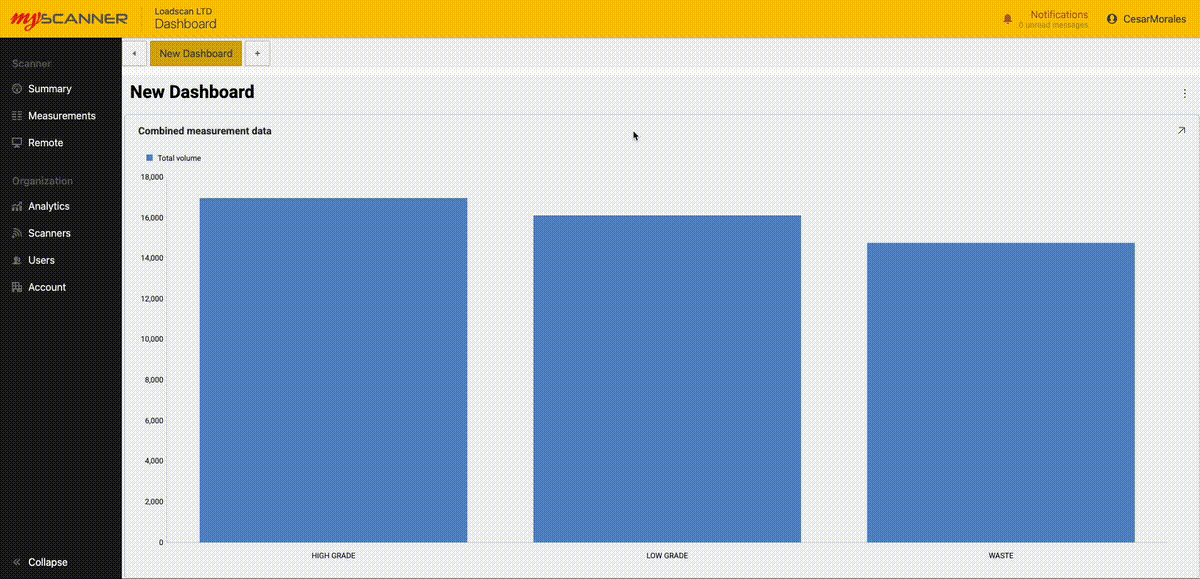The height and width of the screenshot is (579, 1200).
Task: Click the notifications bell icon
Action: click(x=1008, y=19)
